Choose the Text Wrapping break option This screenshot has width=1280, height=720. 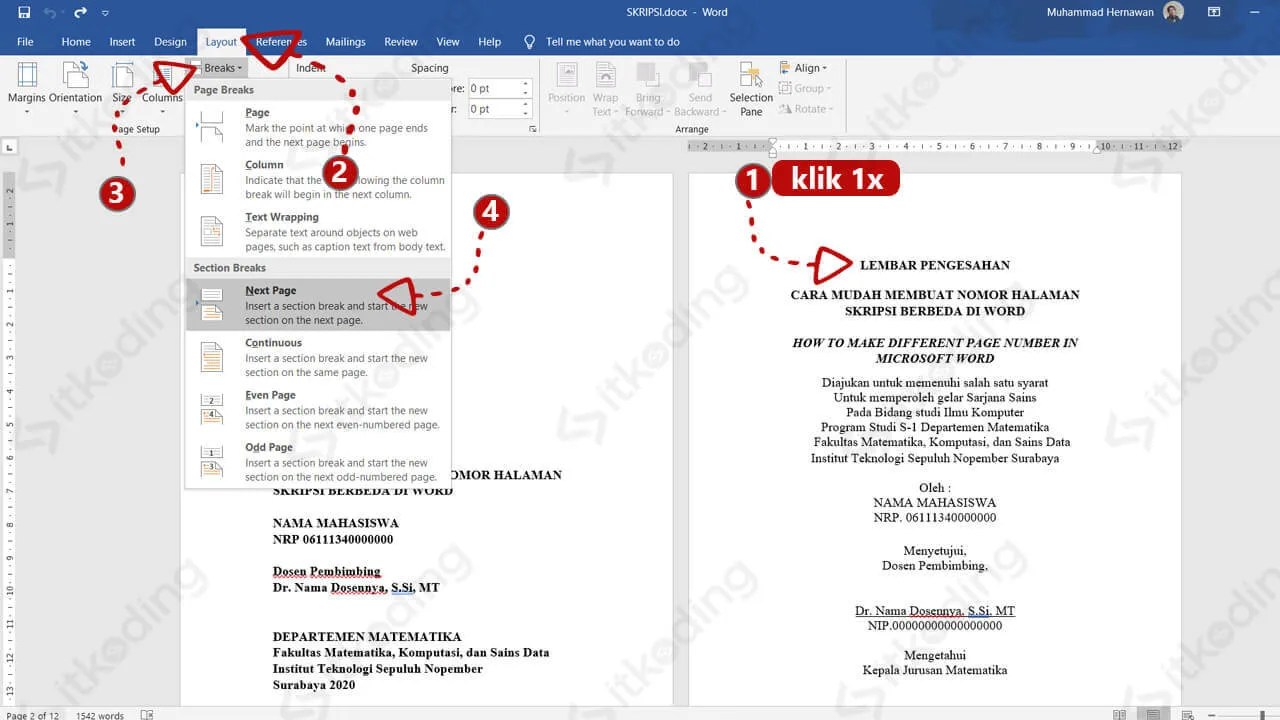click(x=318, y=231)
